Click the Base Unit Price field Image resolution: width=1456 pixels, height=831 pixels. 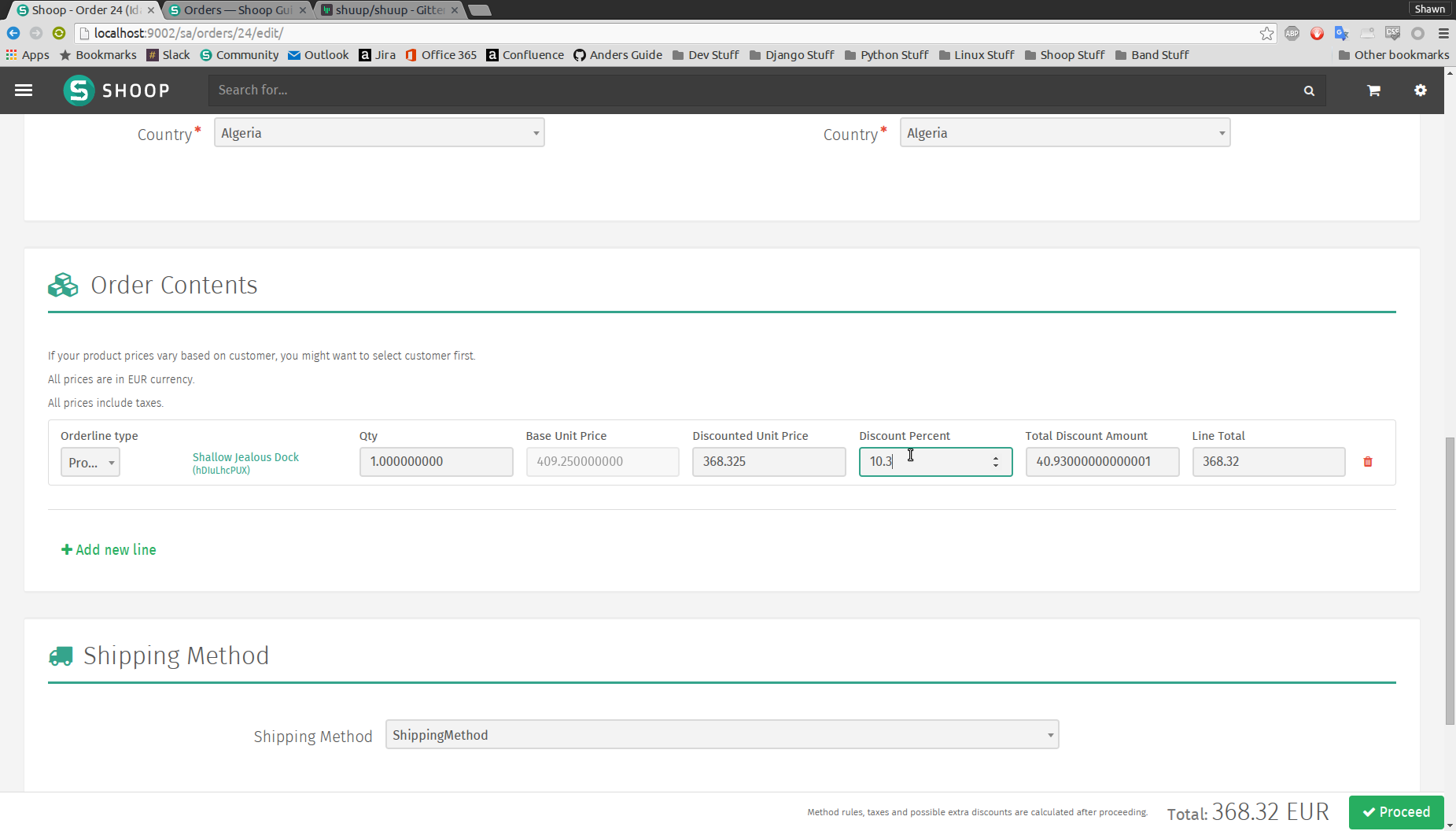pos(603,462)
